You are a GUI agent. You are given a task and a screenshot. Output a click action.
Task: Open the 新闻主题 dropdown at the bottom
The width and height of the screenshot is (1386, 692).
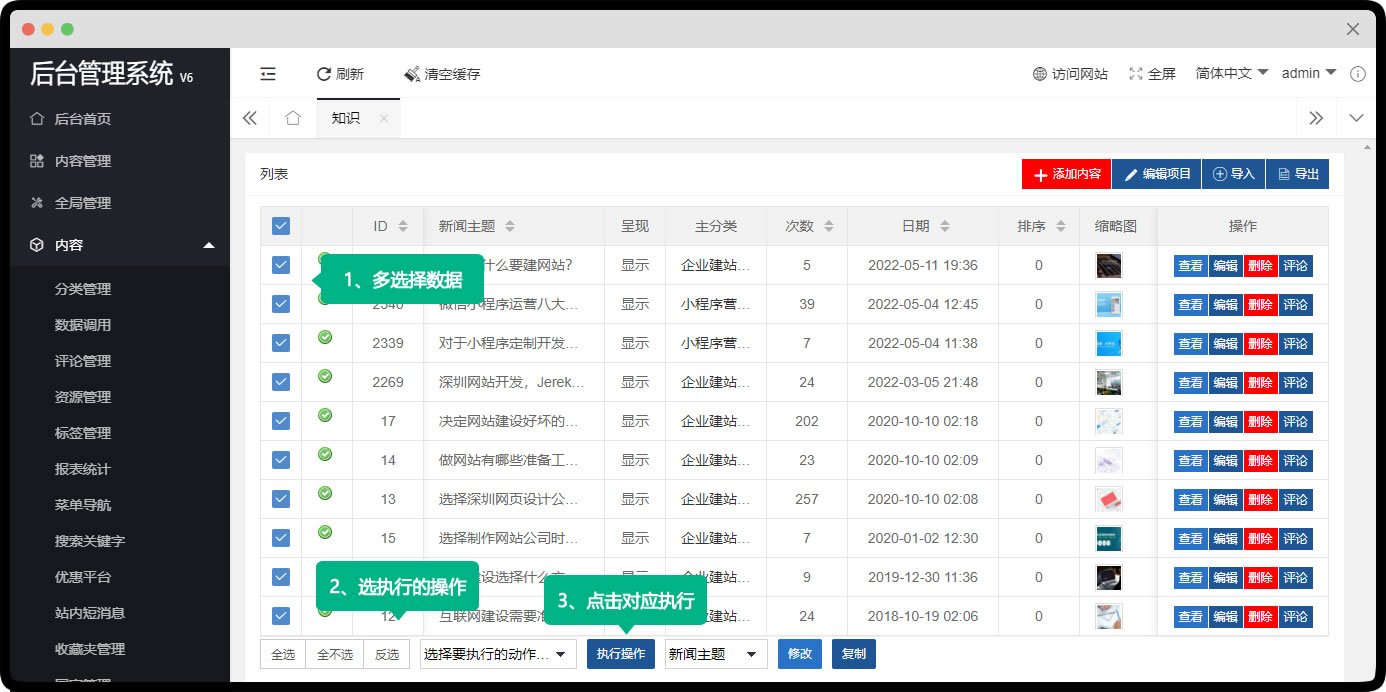tap(715, 654)
